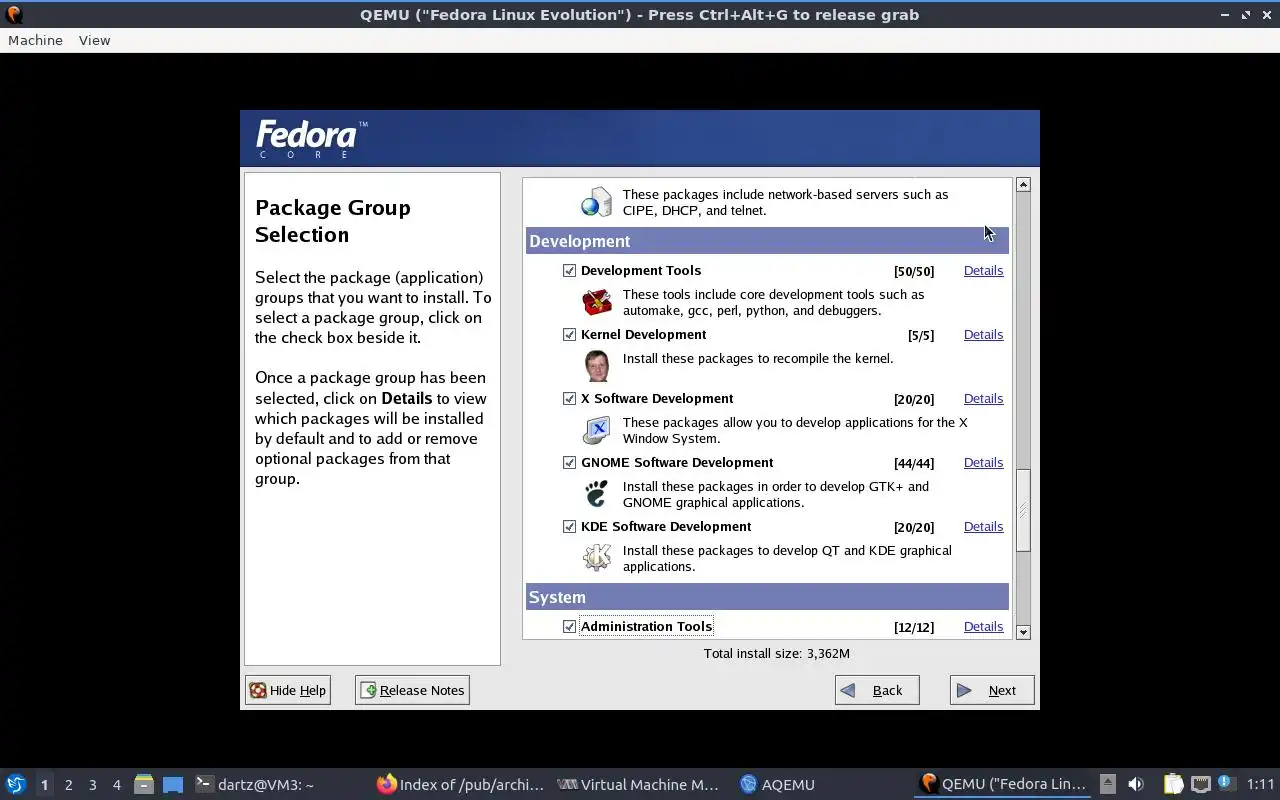The height and width of the screenshot is (800, 1280).
Task: Click the KDE gear icon
Action: 597,558
